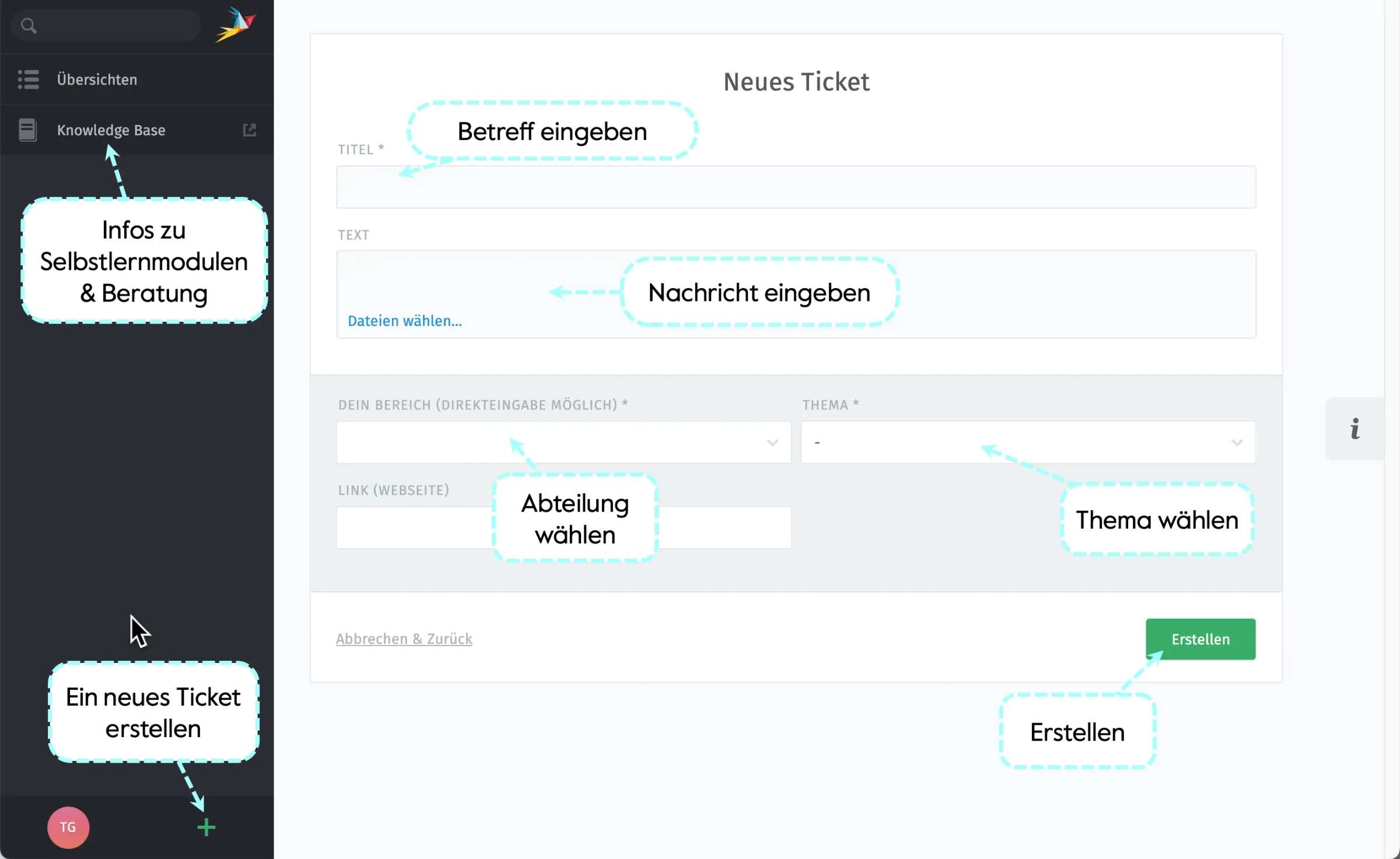Click into the sidebar search field

click(x=105, y=24)
